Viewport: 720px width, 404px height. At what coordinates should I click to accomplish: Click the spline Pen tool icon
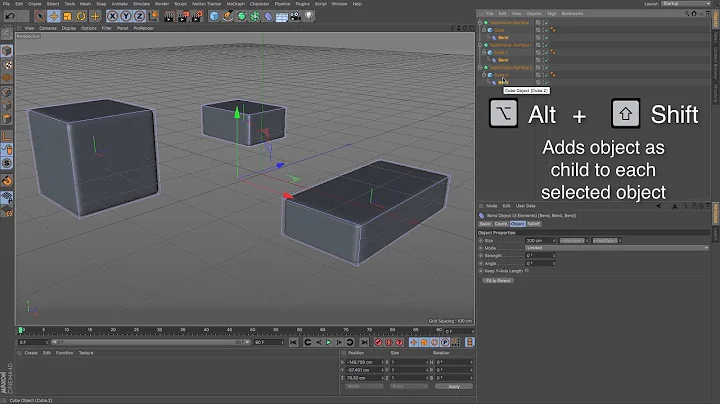click(228, 17)
